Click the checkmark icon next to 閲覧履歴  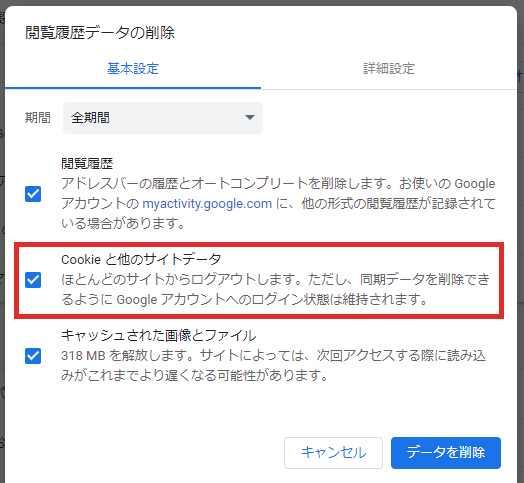[x=33, y=194]
